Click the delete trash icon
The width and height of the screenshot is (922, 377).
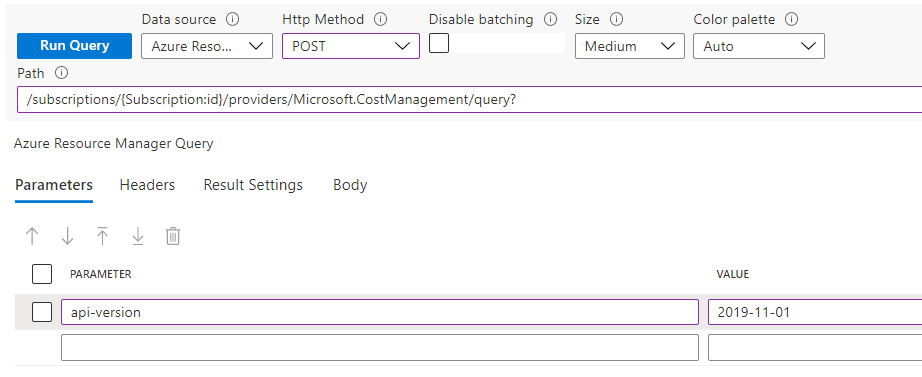[173, 236]
